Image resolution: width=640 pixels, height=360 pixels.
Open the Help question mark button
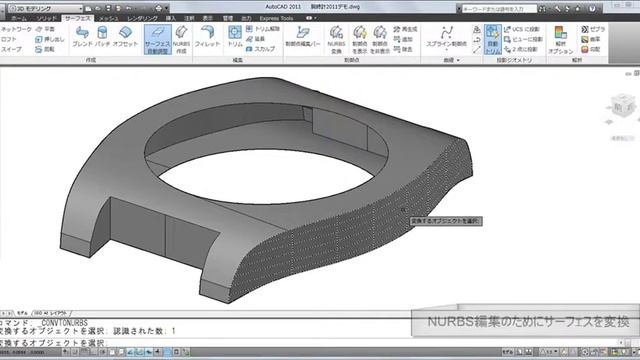[x=592, y=9]
